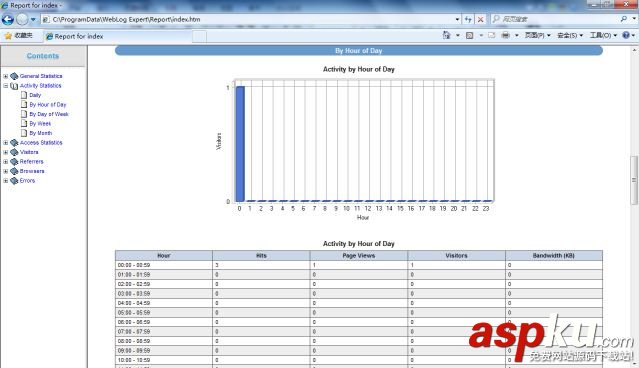639x368 pixels.
Task: Click the blue Help question mark icon
Action: (626, 35)
